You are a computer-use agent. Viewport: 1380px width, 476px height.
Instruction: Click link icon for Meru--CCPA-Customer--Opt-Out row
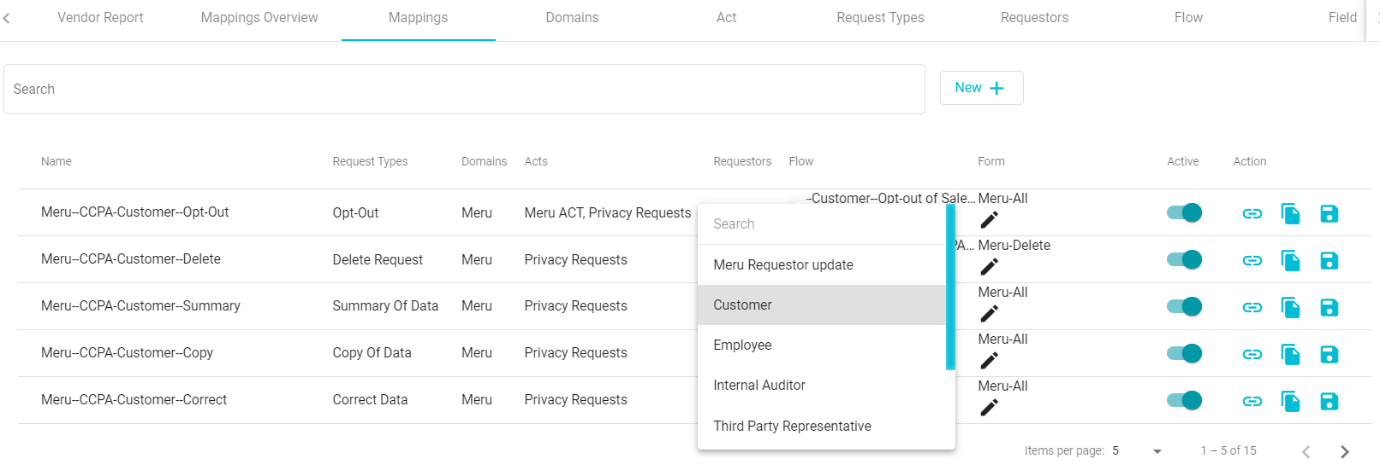pyautogui.click(x=1252, y=213)
